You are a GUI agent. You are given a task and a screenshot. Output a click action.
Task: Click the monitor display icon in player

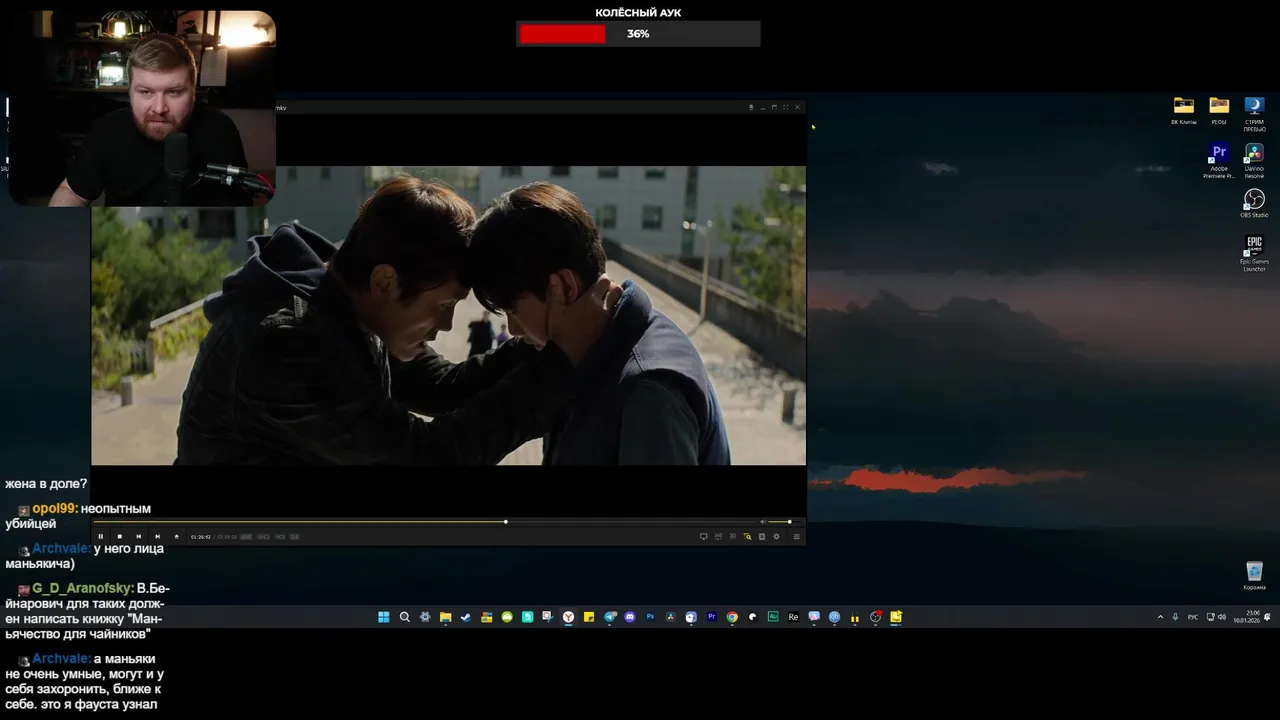coord(703,537)
